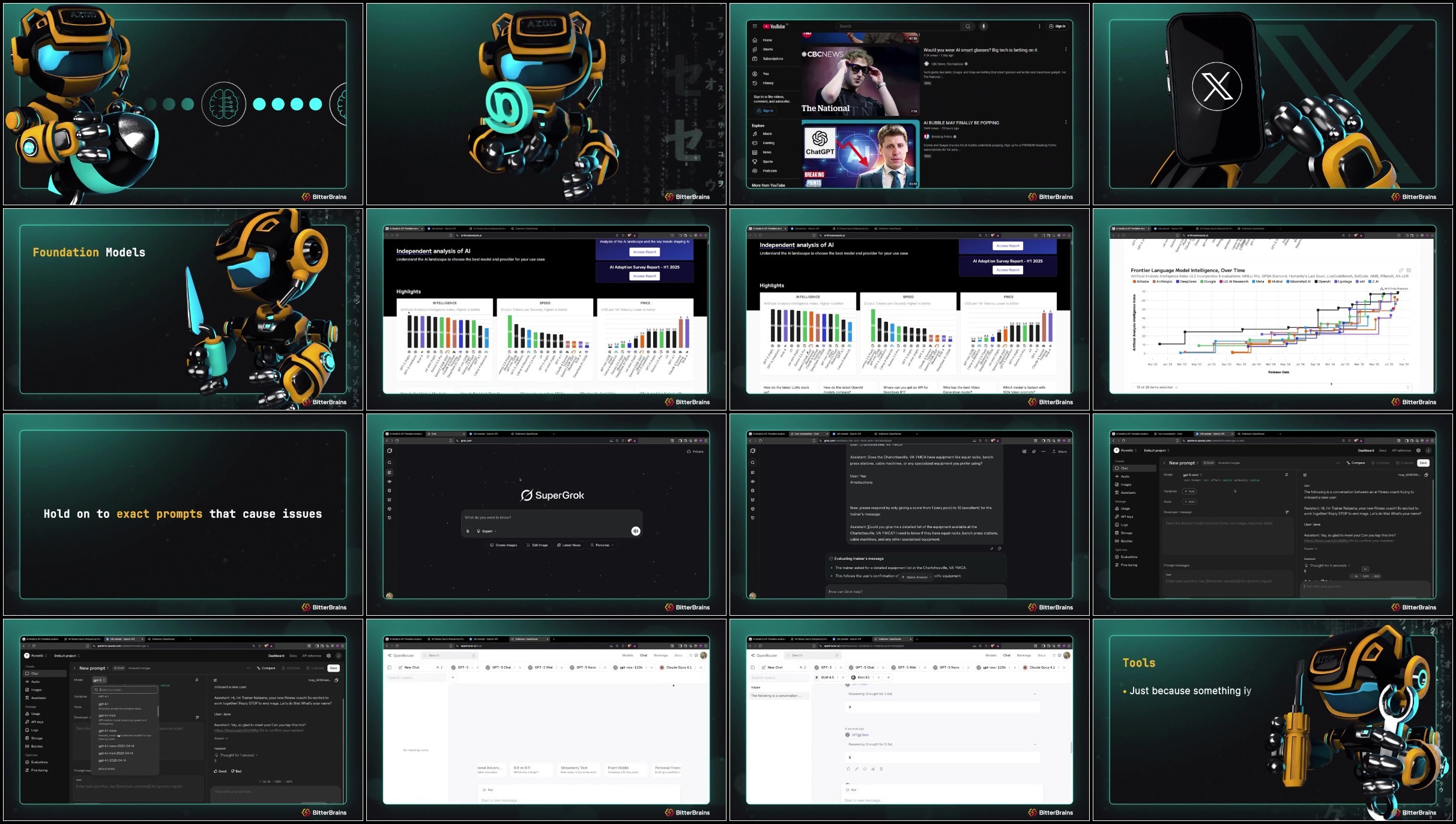The height and width of the screenshot is (824, 1456).
Task: Open search in the SuperGrok home sidebar
Action: 390,463
